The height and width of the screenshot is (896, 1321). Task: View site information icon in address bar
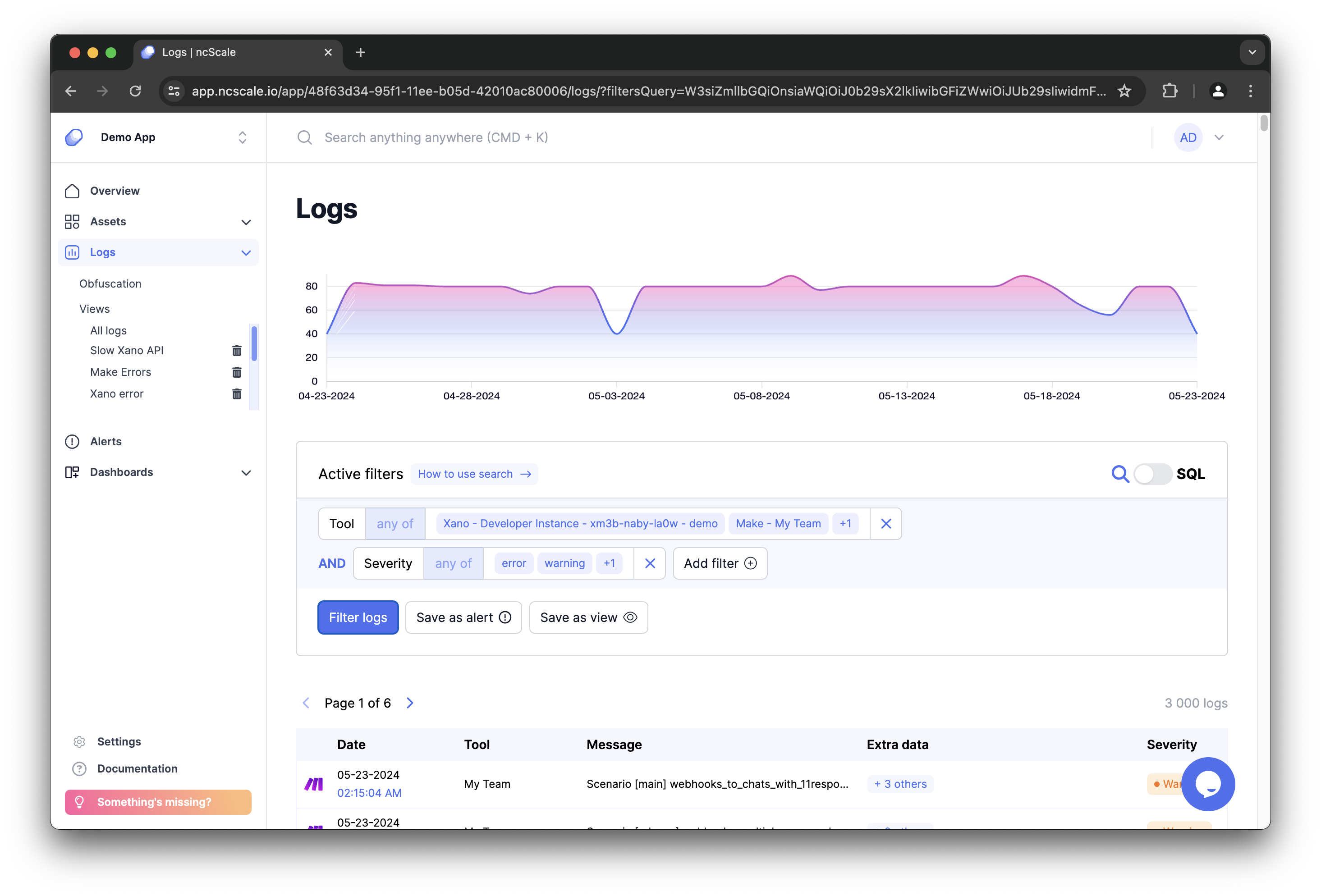click(174, 91)
